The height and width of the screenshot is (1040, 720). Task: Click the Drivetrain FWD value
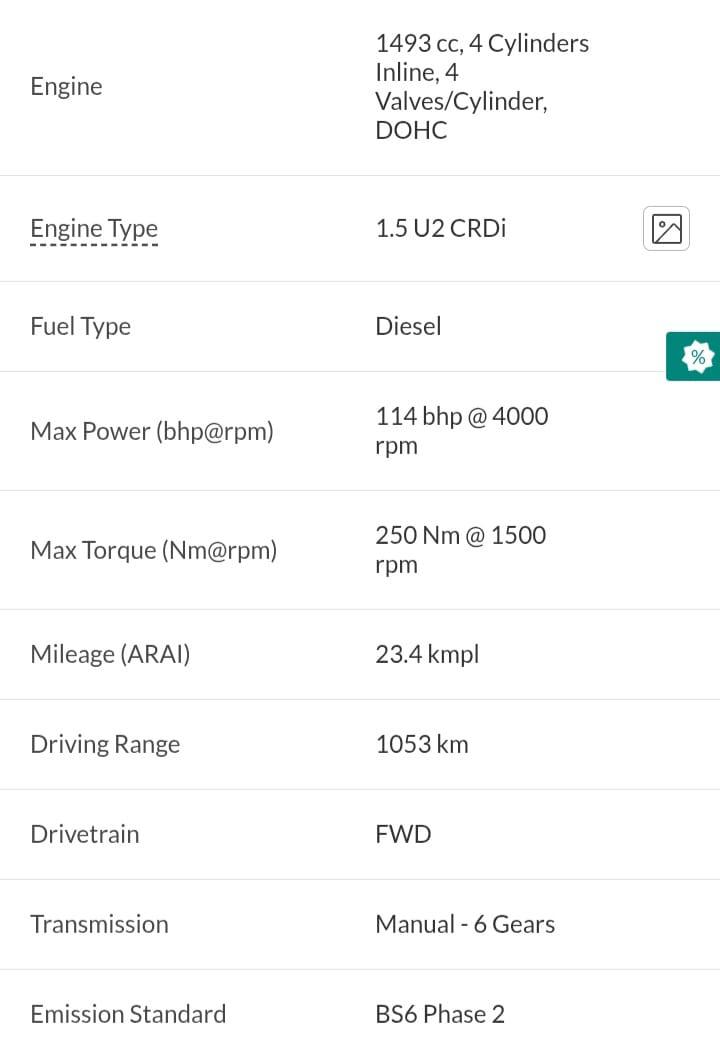coord(404,834)
